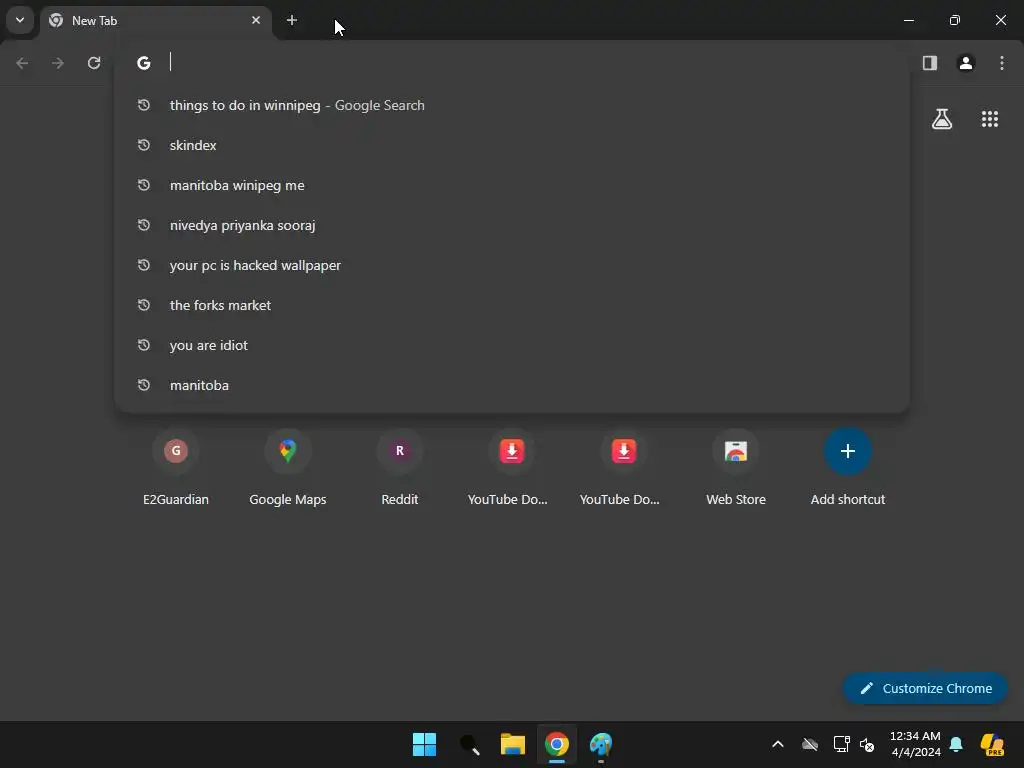Click history icon beside 'the forks market'
1024x768 pixels.
click(x=144, y=305)
